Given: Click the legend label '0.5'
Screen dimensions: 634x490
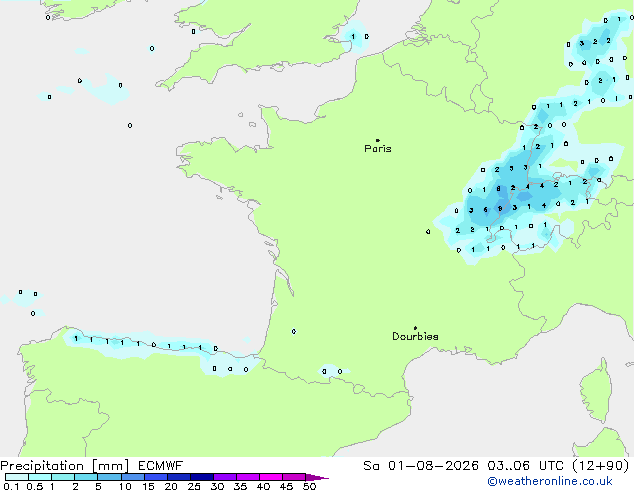Looking at the screenshot, I should point(35,486).
